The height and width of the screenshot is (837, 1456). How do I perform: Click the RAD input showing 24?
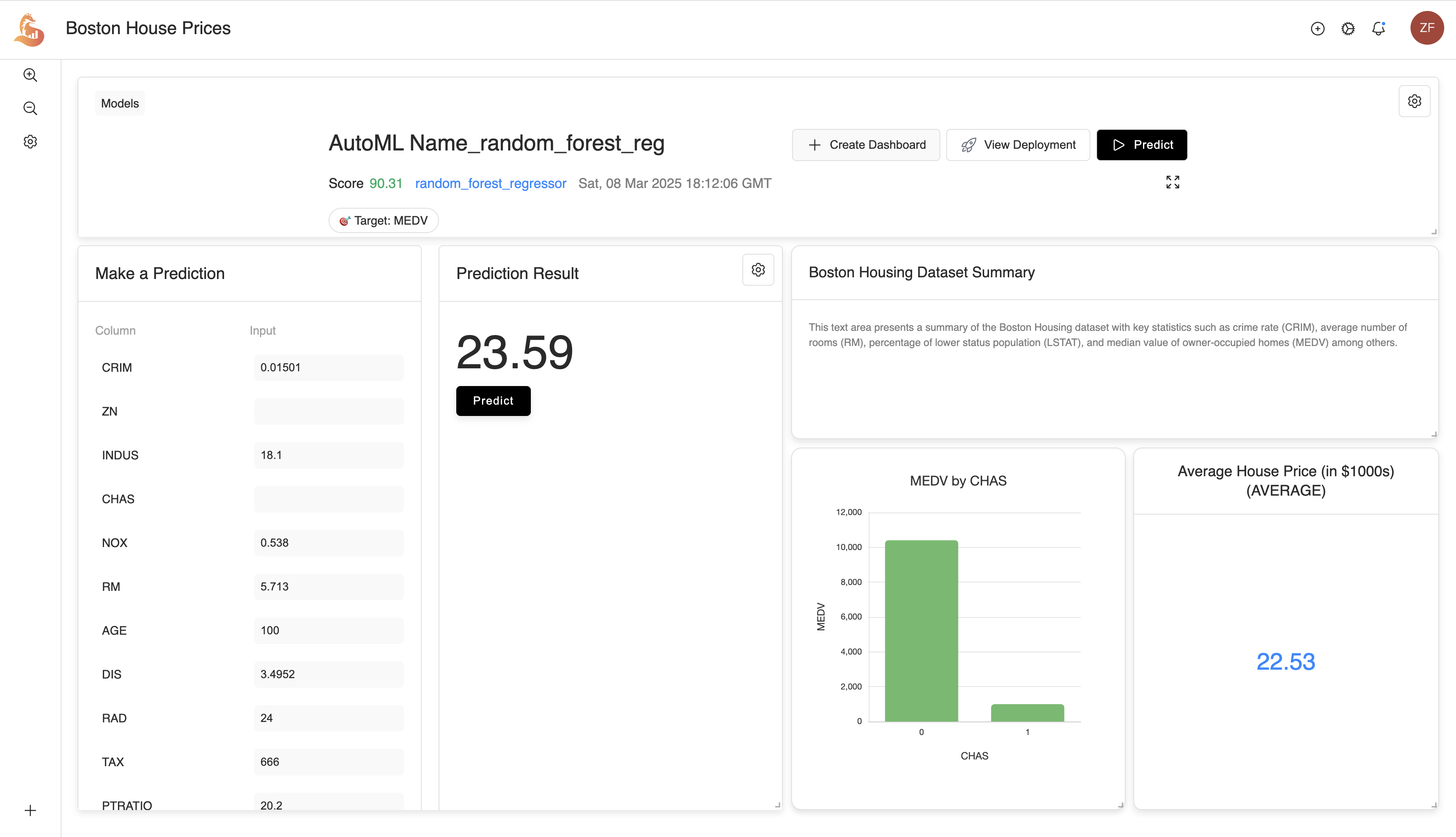point(329,718)
